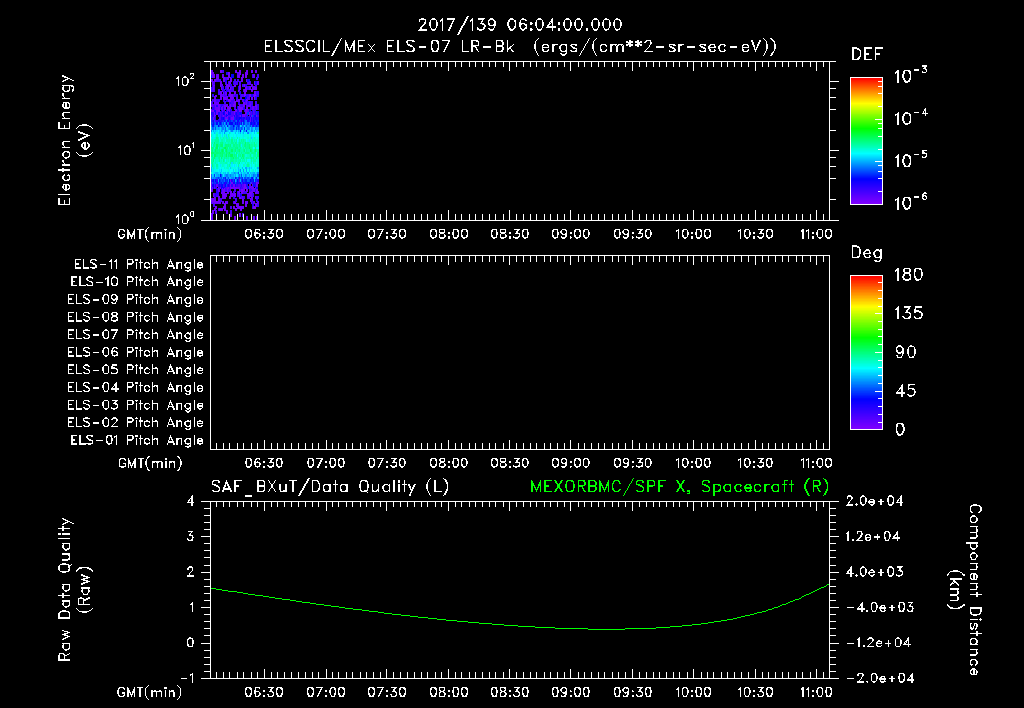
Task: Click the DEF rainbow color bar
Action: point(866,141)
